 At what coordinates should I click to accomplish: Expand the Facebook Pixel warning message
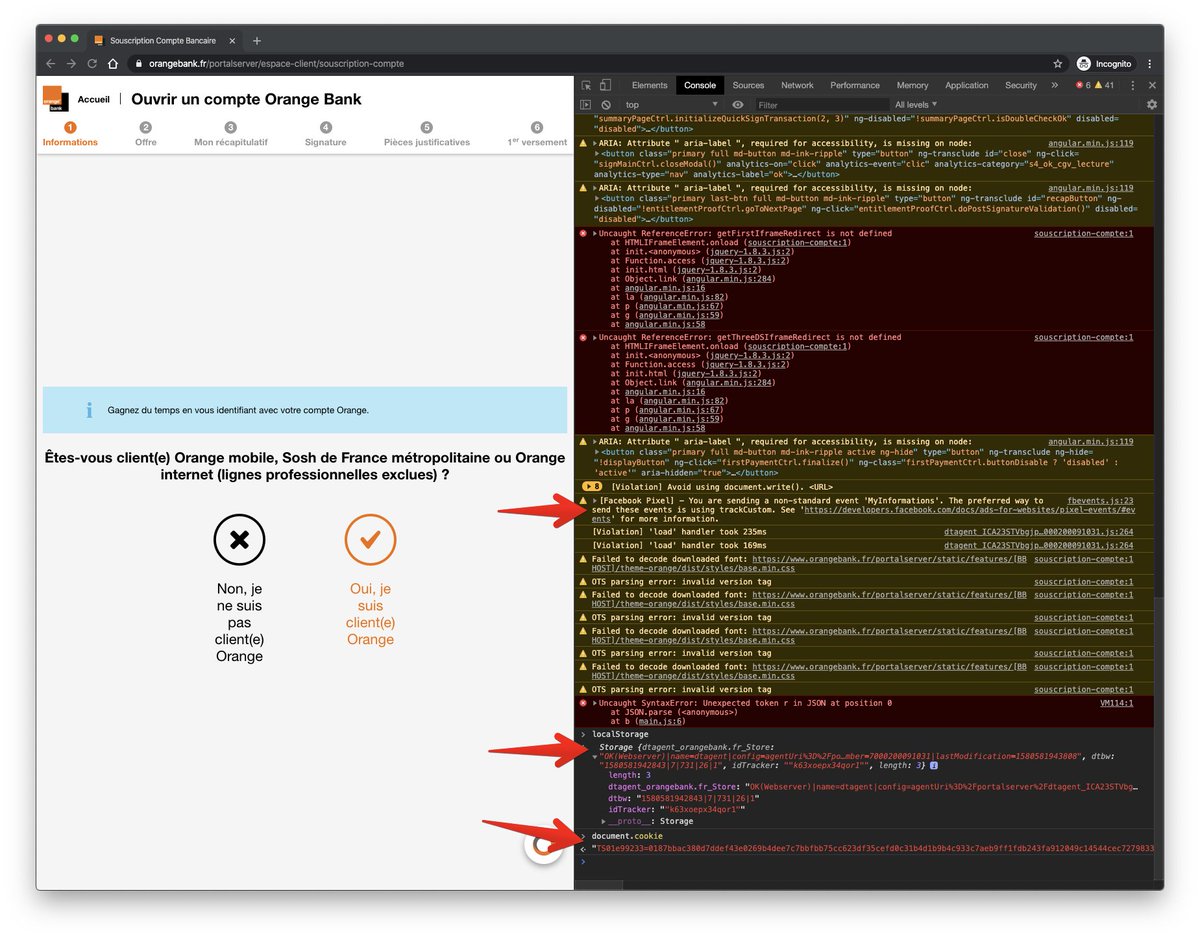595,500
